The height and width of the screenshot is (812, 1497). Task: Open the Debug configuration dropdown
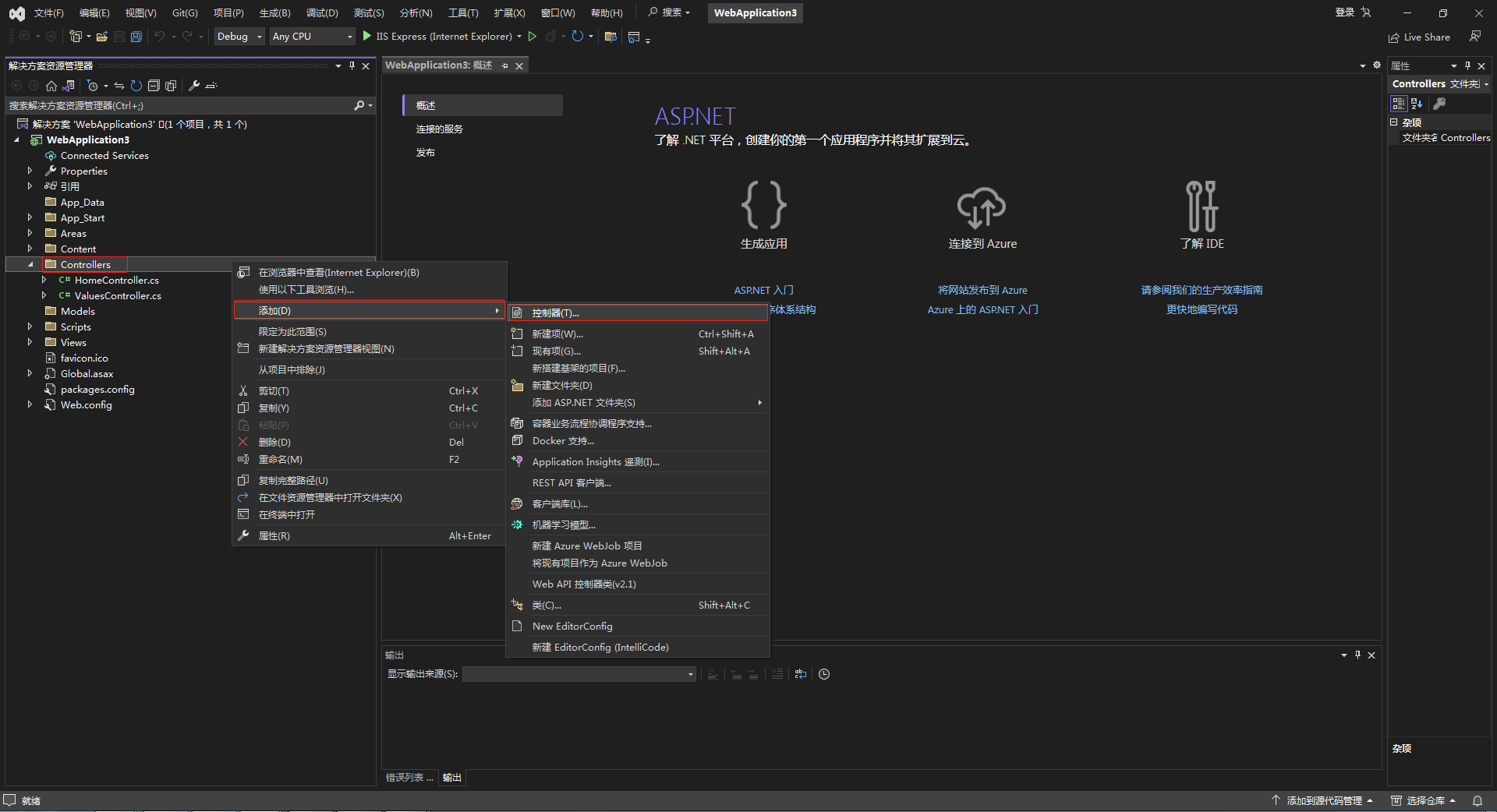(x=239, y=37)
